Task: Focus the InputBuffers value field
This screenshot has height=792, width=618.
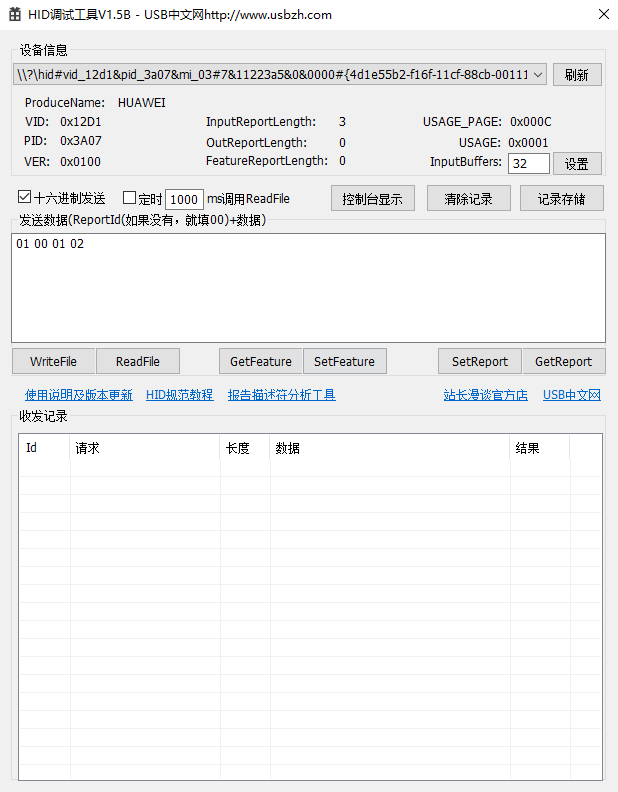Action: point(528,164)
